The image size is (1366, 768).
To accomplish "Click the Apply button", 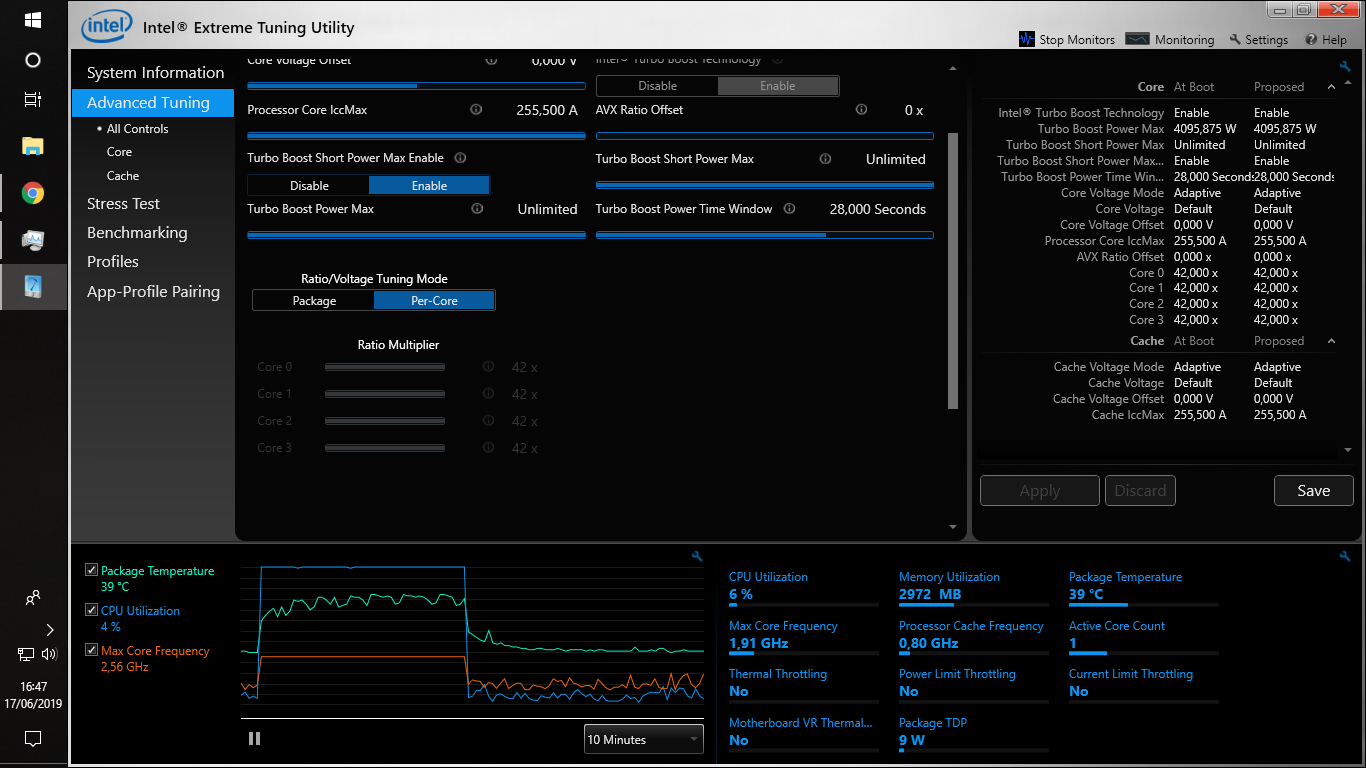I will point(1039,491).
